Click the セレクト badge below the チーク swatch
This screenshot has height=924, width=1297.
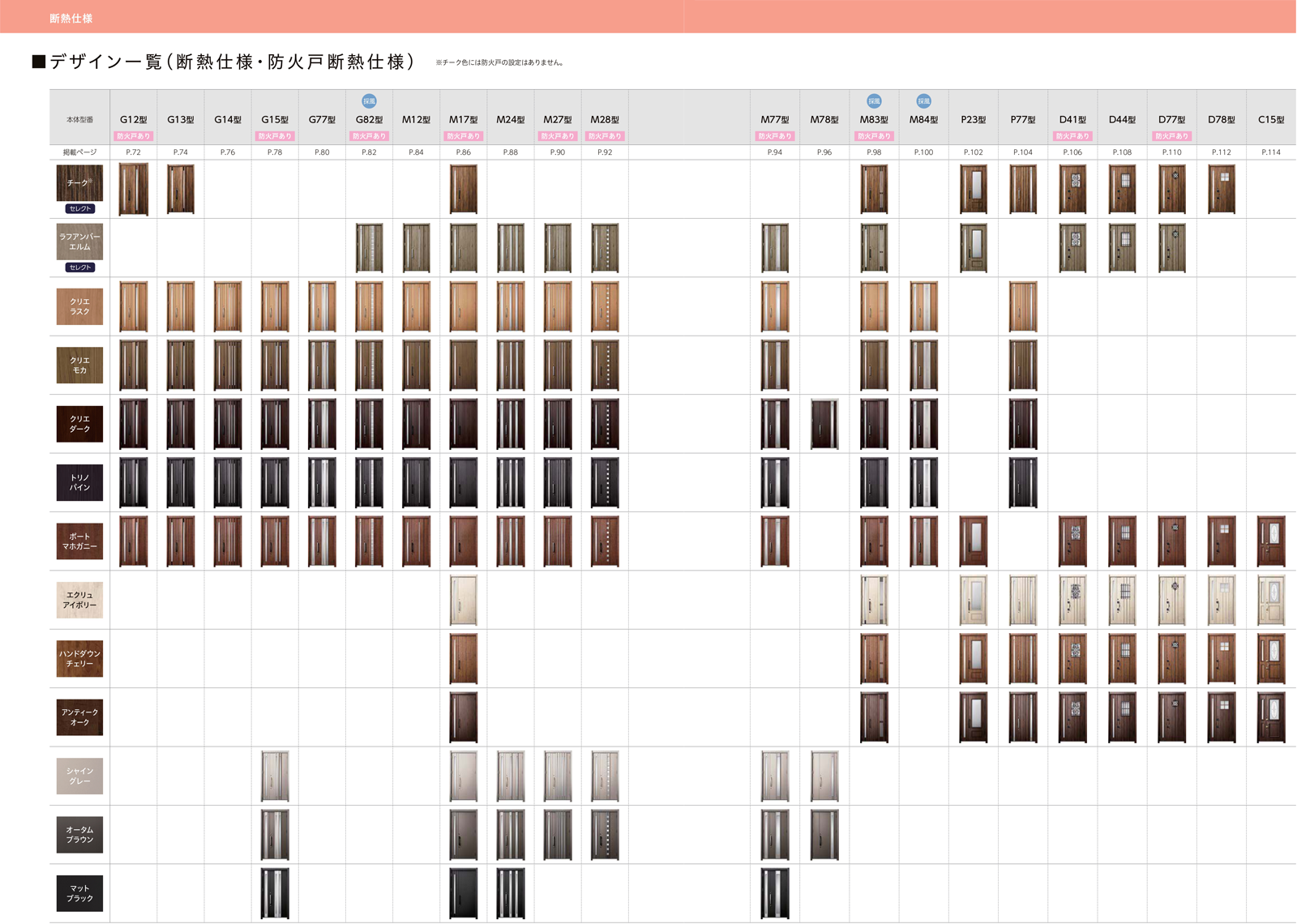pyautogui.click(x=79, y=209)
